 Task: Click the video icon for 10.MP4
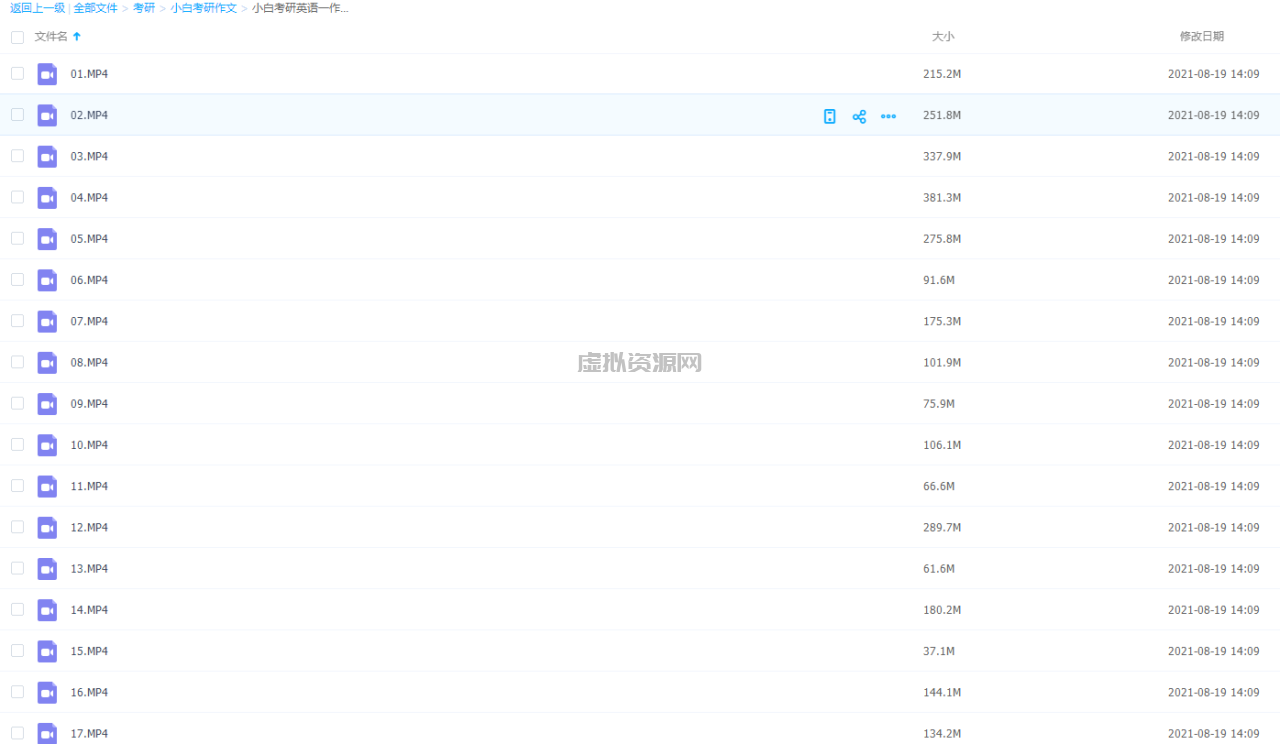(x=47, y=445)
